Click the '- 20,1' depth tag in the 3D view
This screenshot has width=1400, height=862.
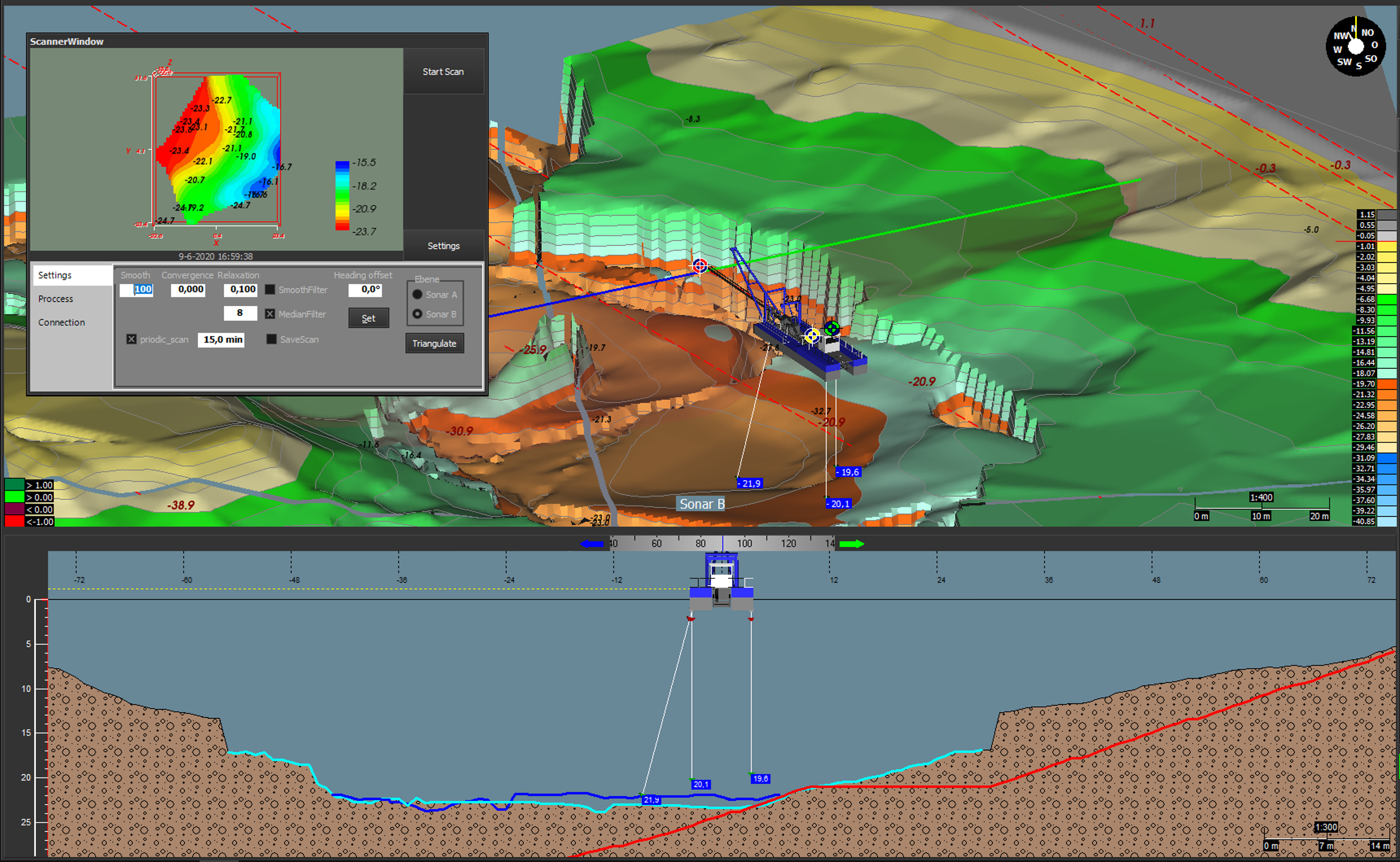[x=838, y=504]
